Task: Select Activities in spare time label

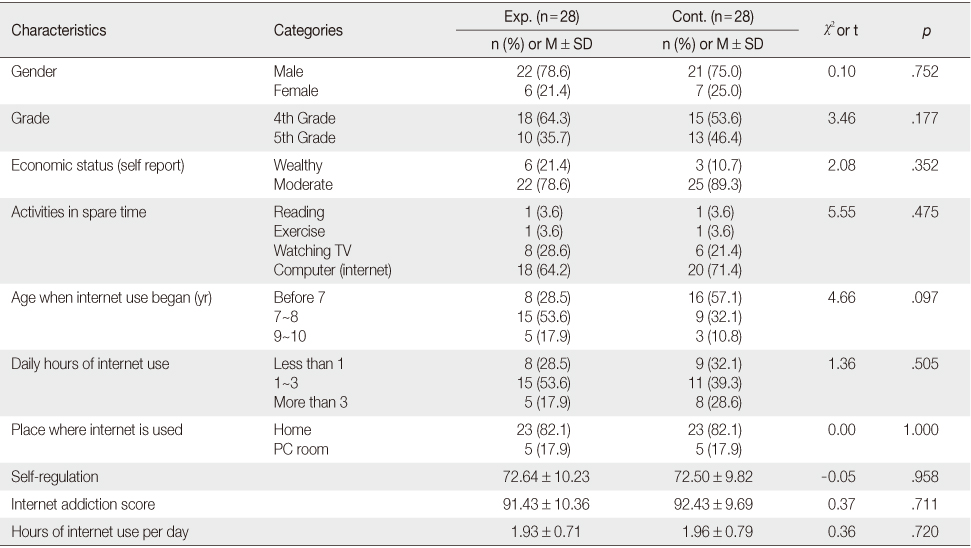Action: pos(79,212)
